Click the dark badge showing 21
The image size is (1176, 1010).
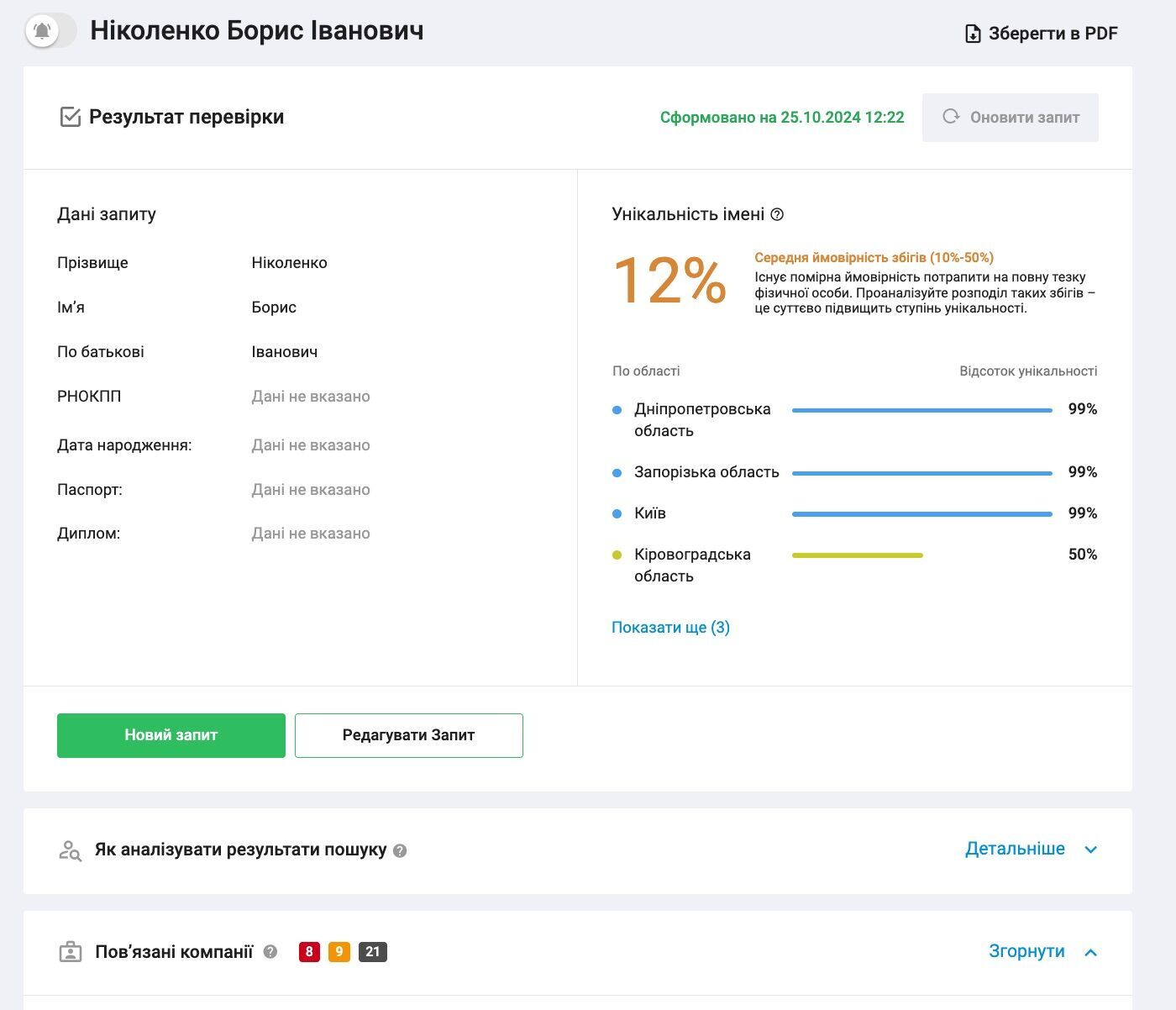click(373, 952)
